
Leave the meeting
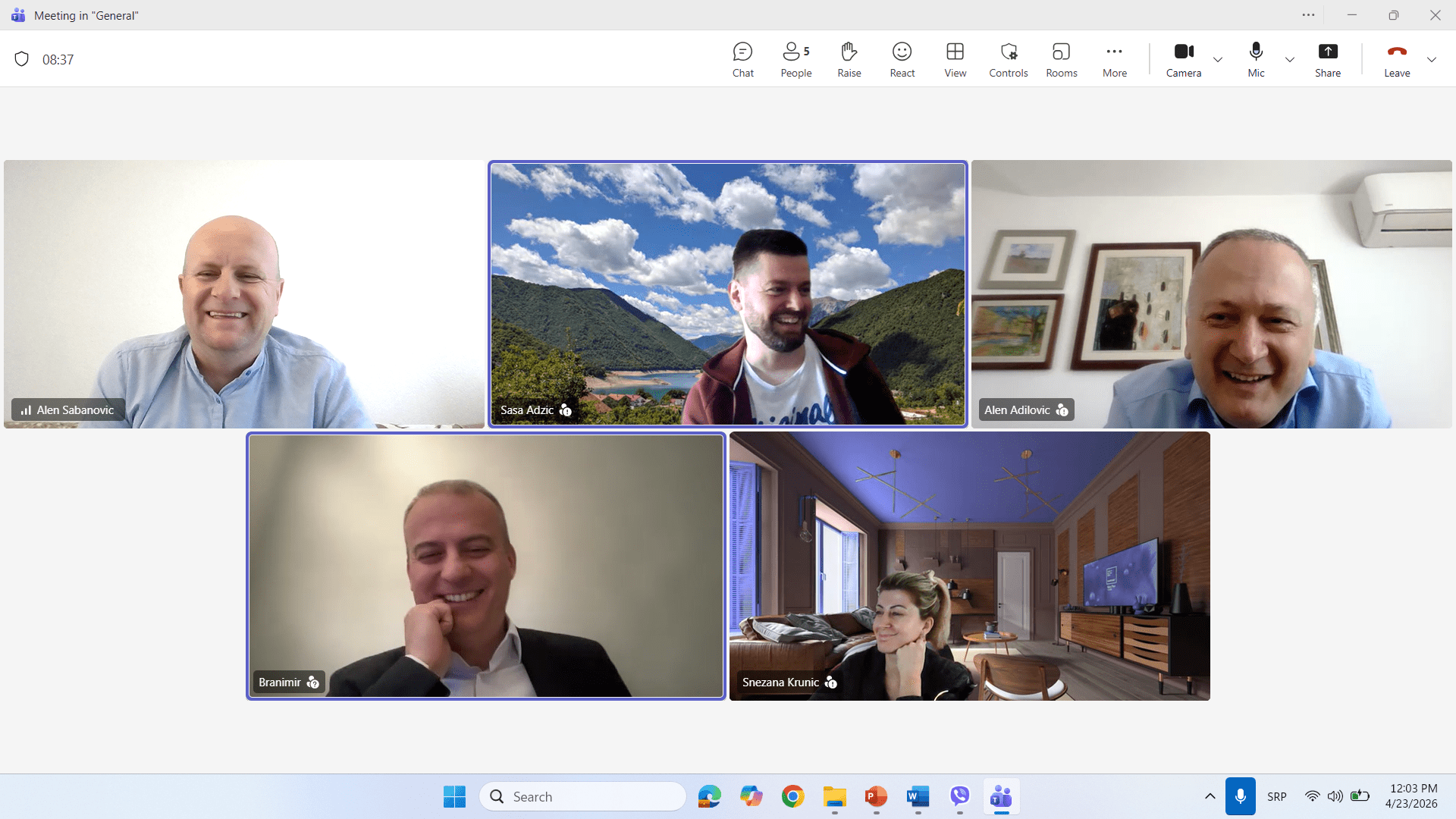(x=1396, y=60)
